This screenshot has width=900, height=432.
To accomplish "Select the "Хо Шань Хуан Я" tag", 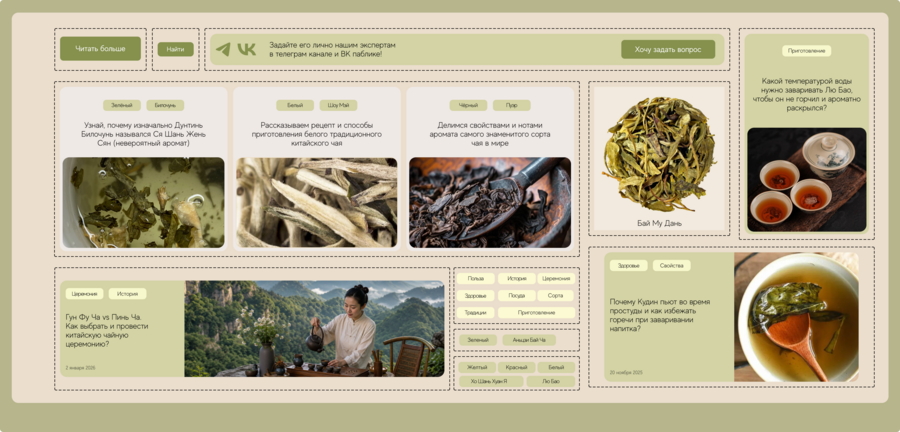I will tap(491, 382).
